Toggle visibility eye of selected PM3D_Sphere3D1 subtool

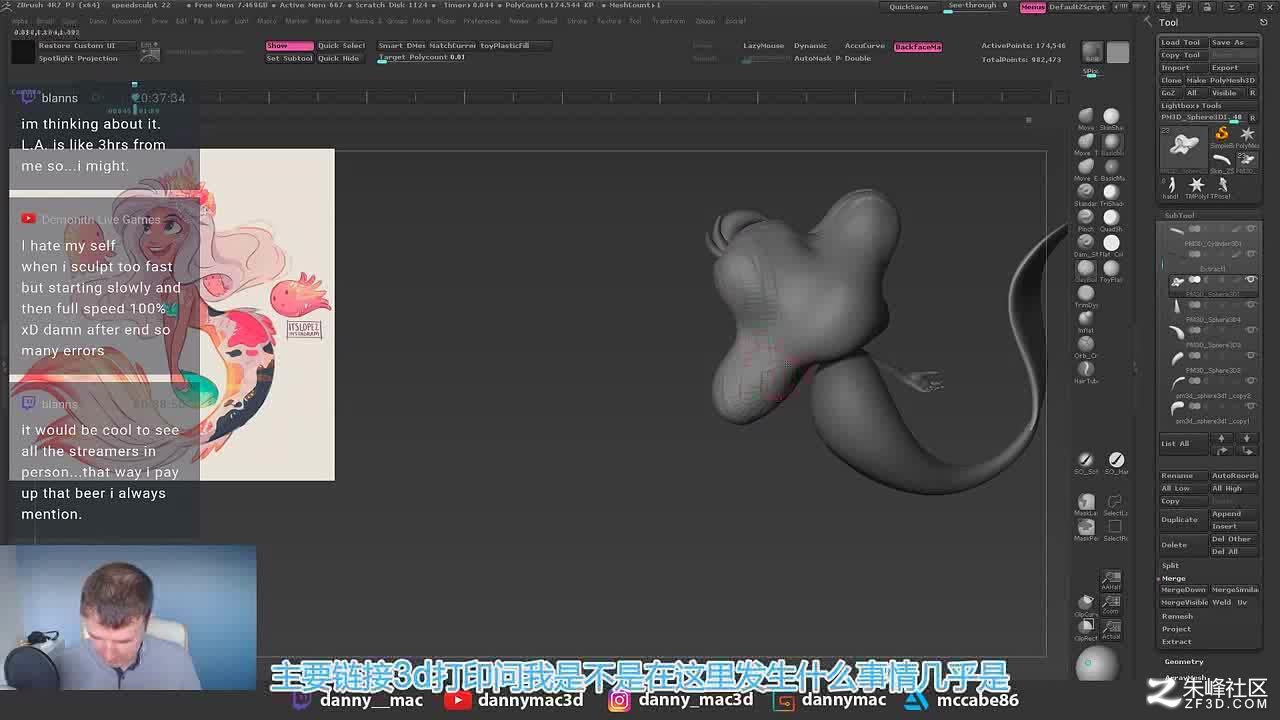click(x=1251, y=280)
